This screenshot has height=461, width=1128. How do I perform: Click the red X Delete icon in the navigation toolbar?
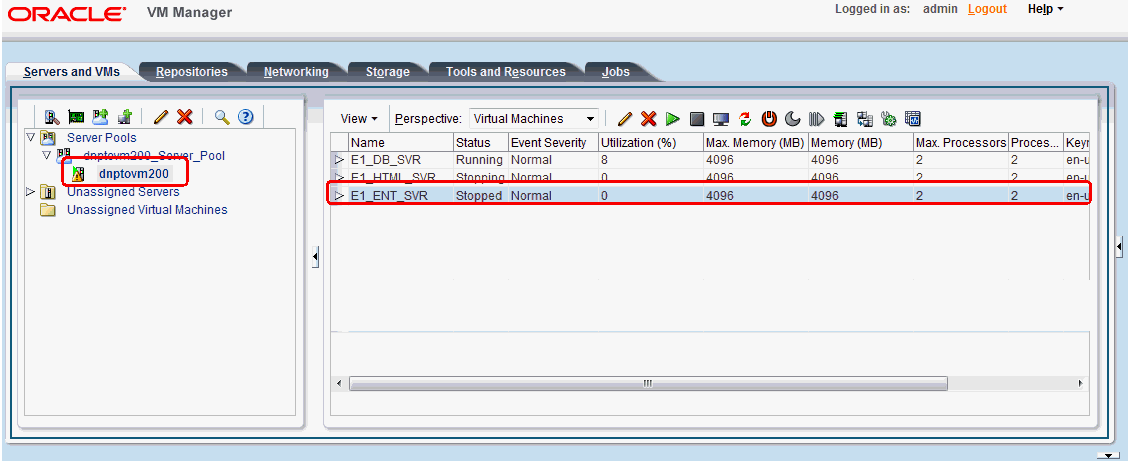185,117
